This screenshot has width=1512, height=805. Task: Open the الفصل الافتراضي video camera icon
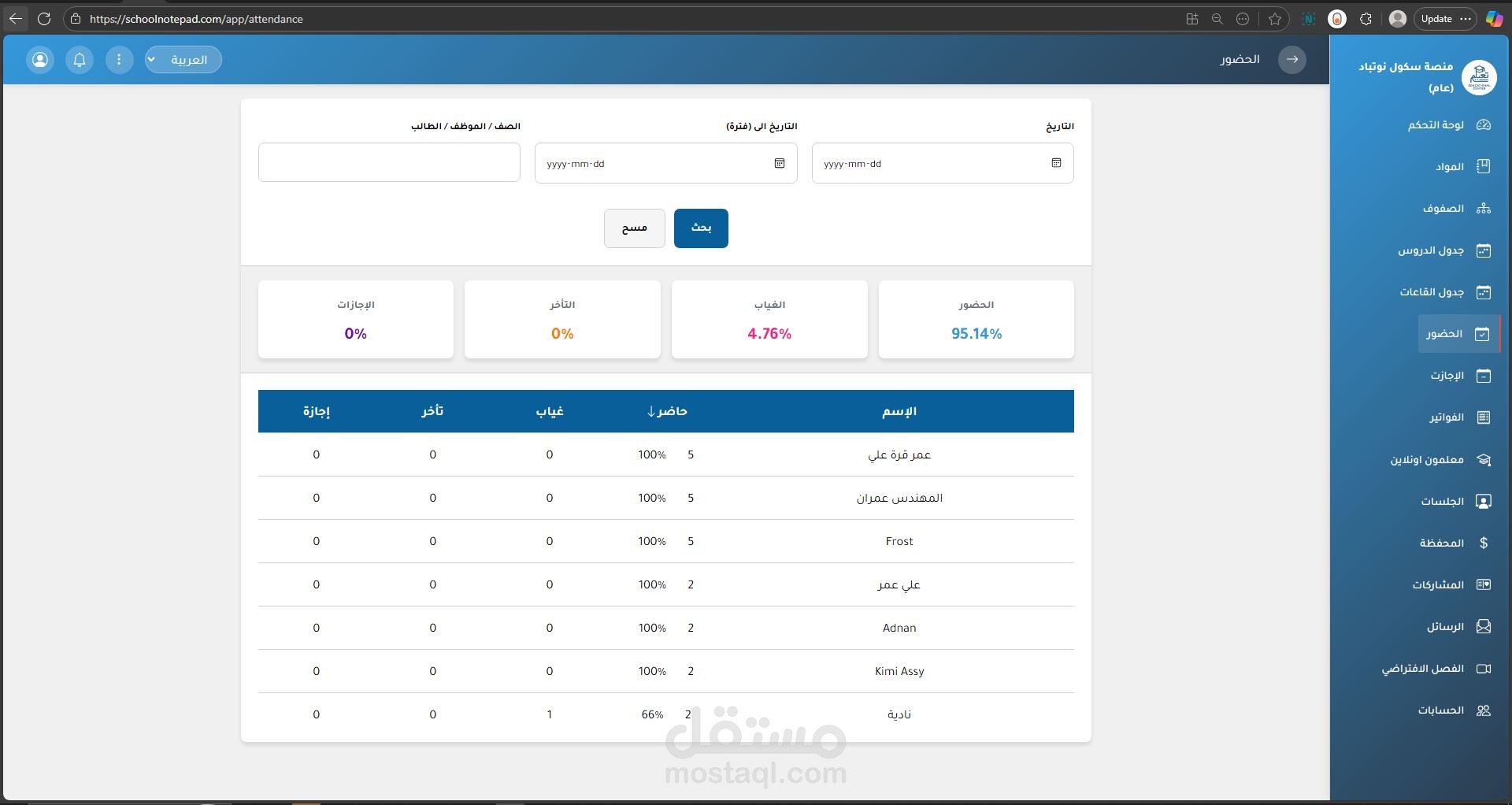1484,669
